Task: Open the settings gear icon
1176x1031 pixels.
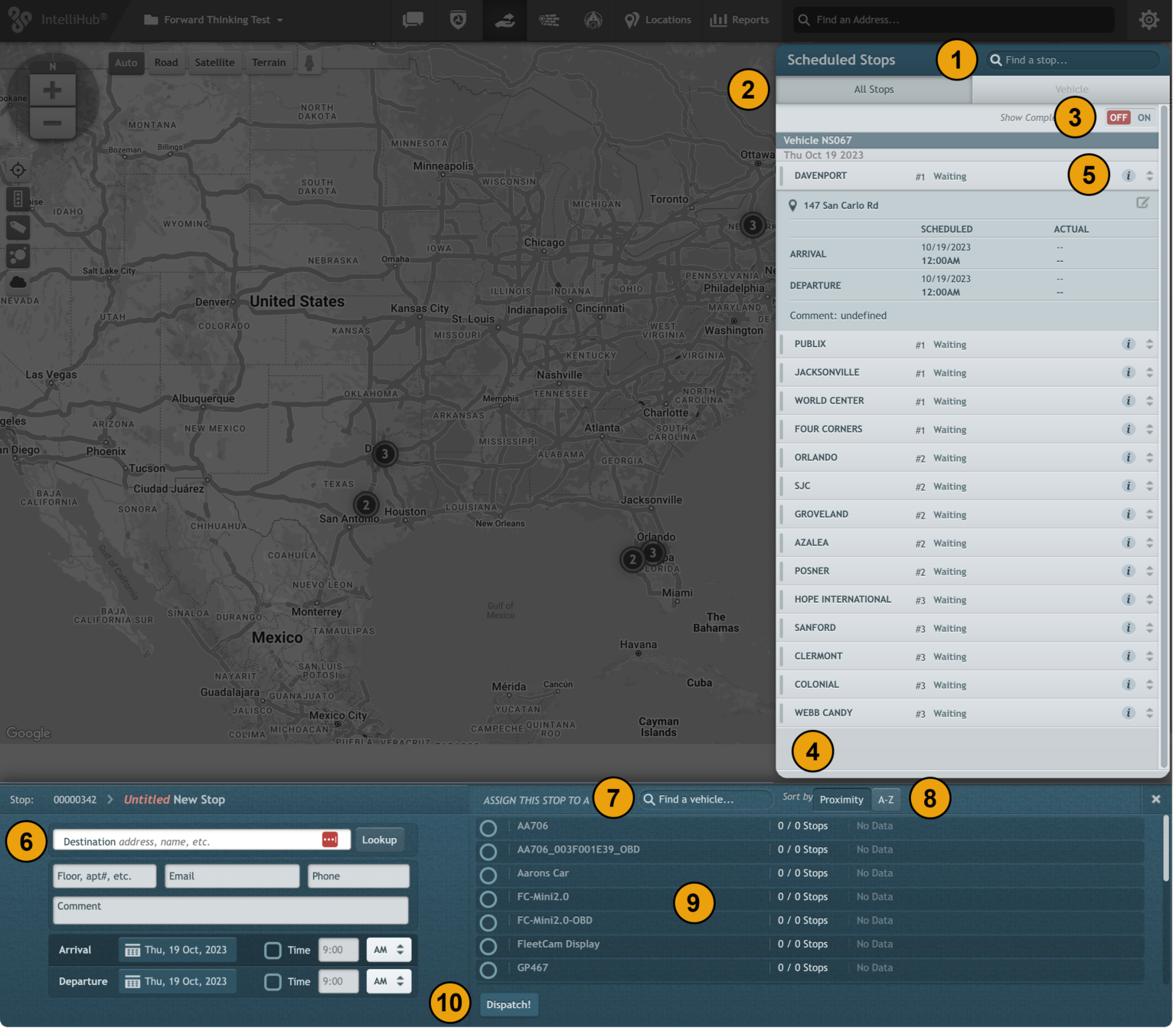Action: click(1148, 20)
